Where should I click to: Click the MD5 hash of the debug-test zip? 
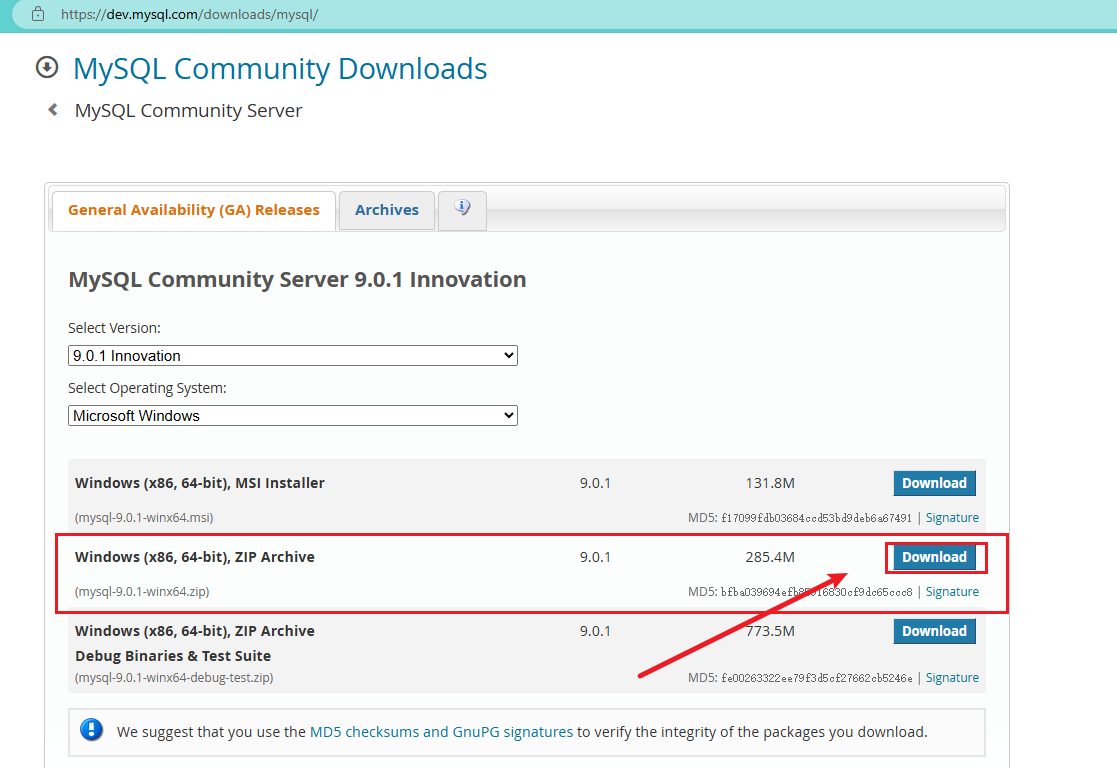coord(816,678)
